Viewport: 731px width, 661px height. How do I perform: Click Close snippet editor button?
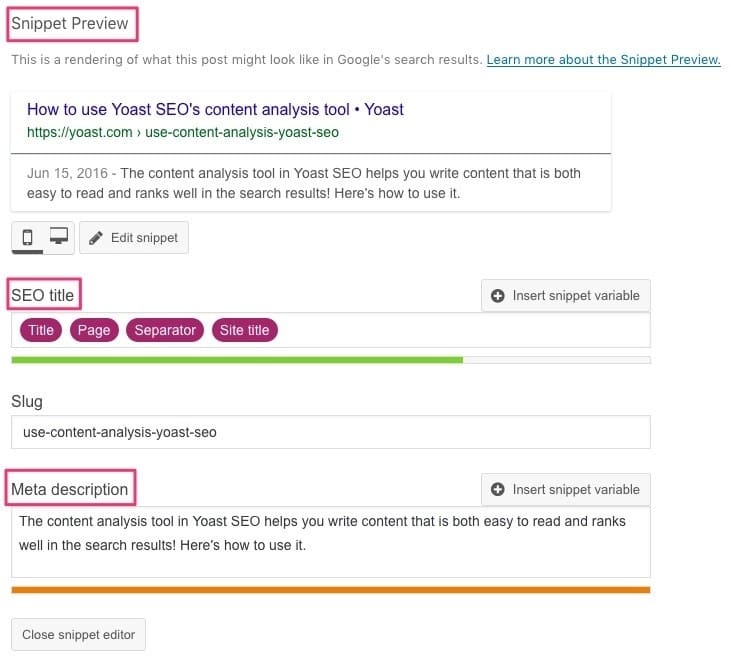[x=78, y=635]
